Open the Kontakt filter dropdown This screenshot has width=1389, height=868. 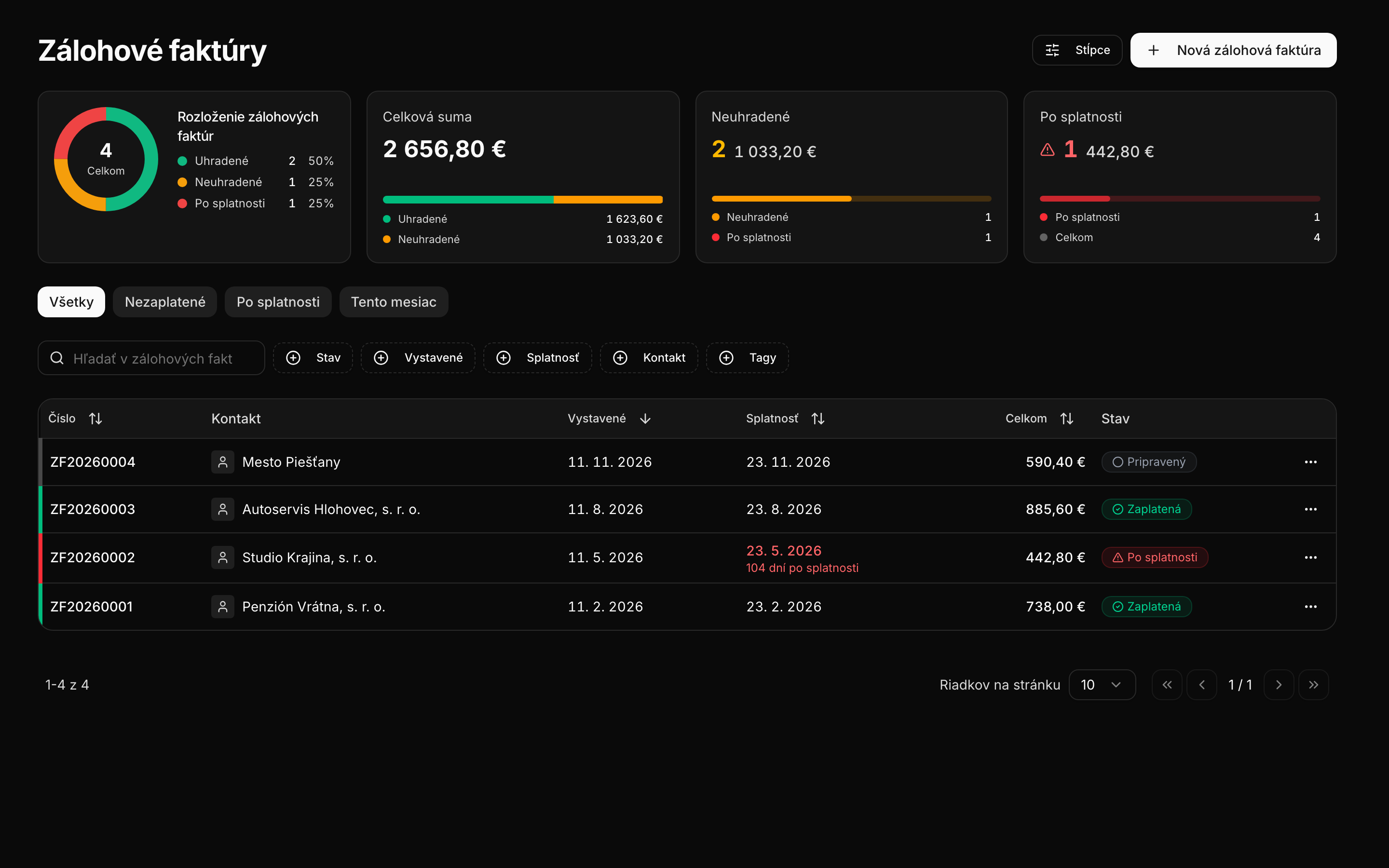coord(649,358)
